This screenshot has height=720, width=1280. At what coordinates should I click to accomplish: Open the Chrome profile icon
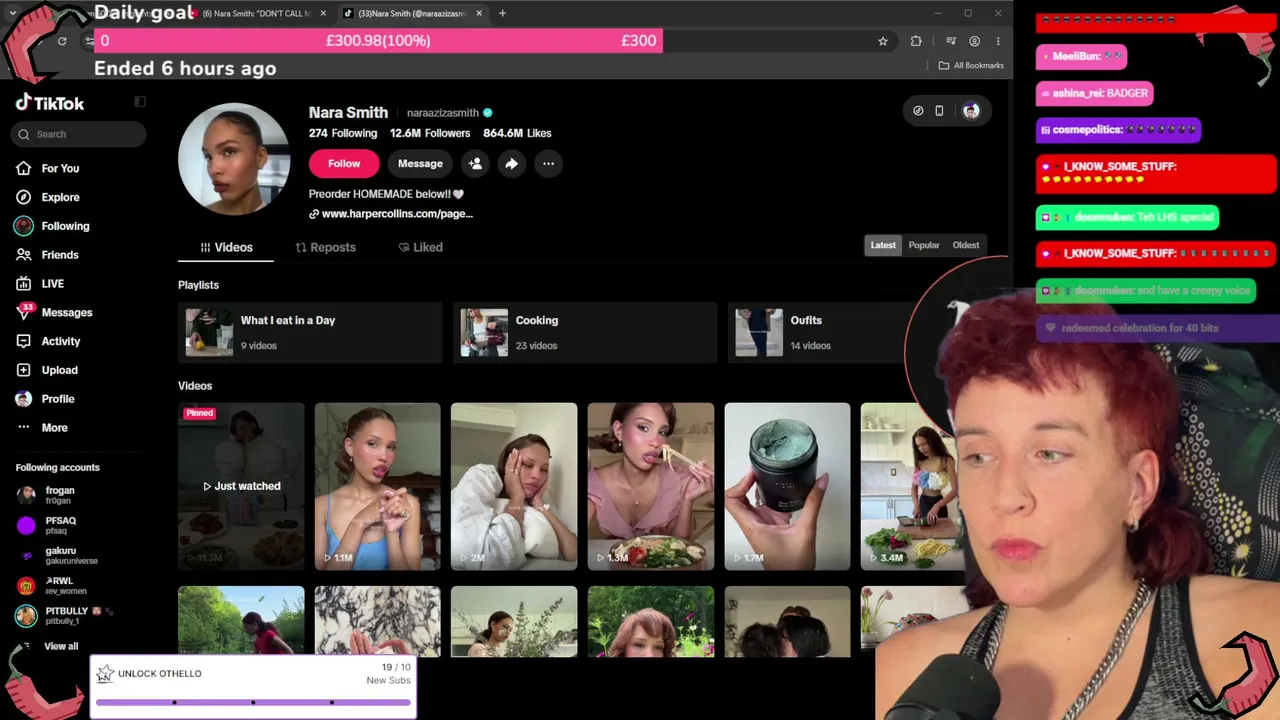click(x=975, y=41)
